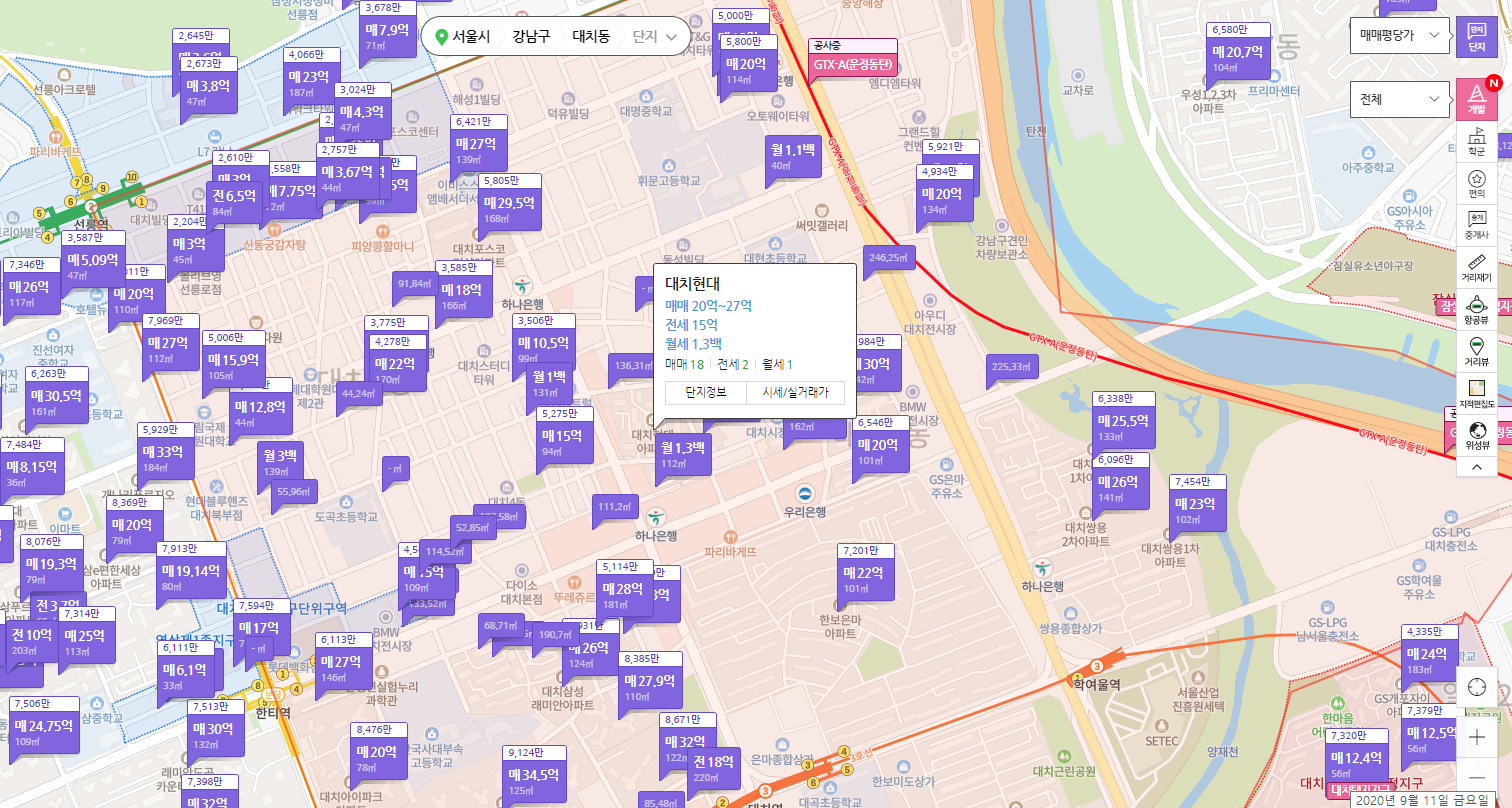Click the 대치현대 popup title
1512x808 pixels.
[693, 283]
